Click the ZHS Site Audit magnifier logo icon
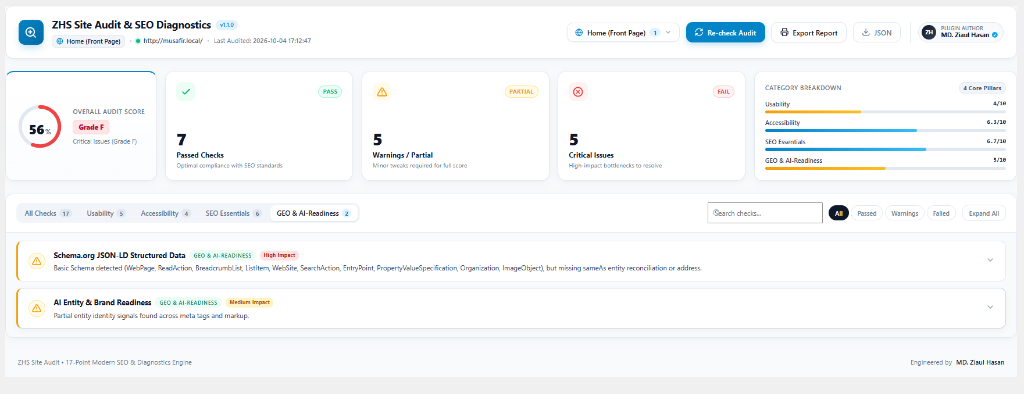Image resolution: width=1024 pixels, height=394 pixels. click(31, 32)
